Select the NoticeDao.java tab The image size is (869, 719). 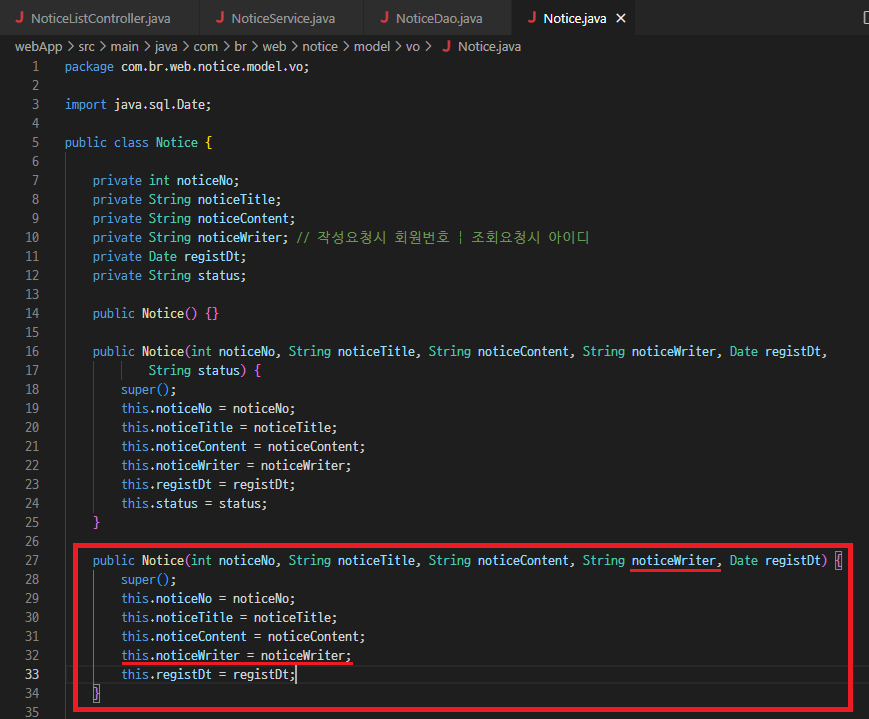[438, 18]
